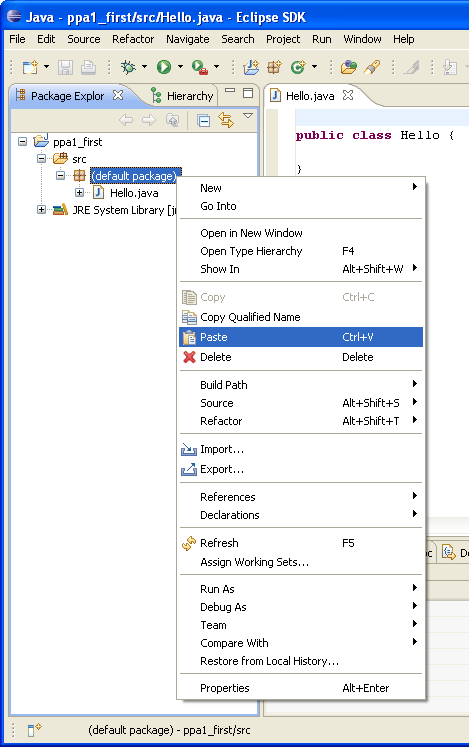Click the pencil toolbar icon after the flashlight
Viewport: 469px width, 747px height.
pyautogui.click(x=411, y=68)
